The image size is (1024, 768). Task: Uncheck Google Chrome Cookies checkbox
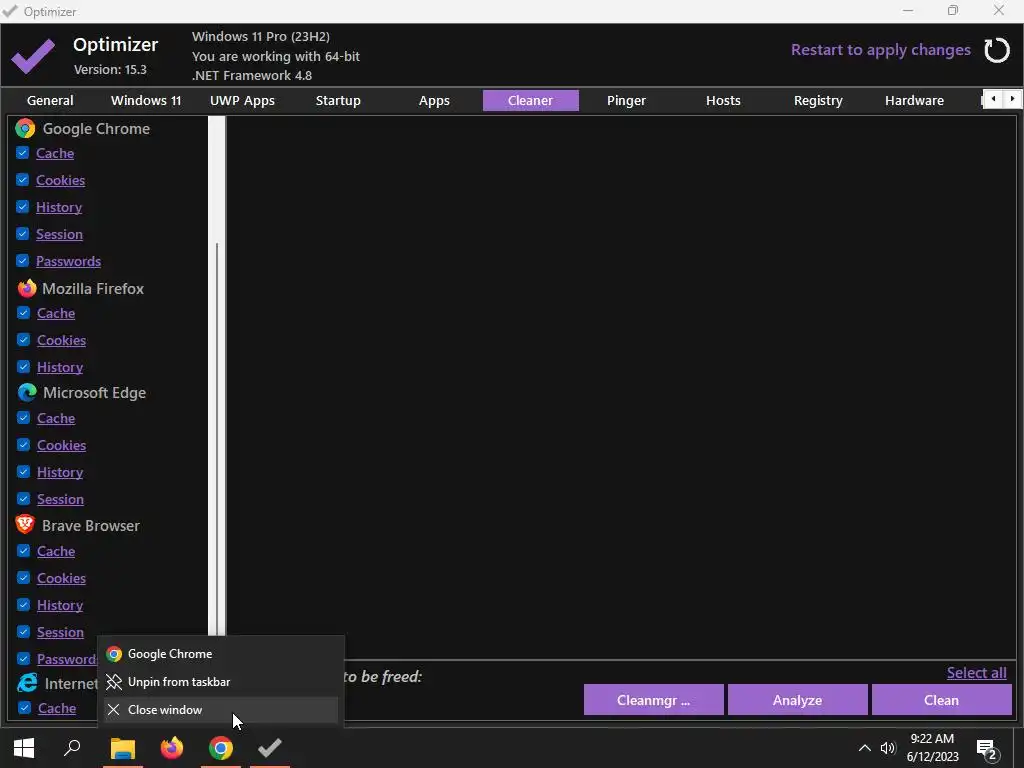22,180
